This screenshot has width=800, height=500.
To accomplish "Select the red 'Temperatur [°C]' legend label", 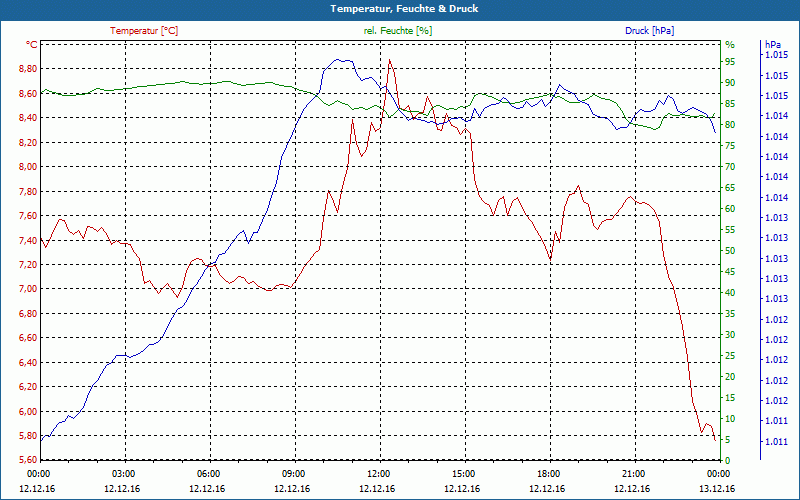I will 144,31.
